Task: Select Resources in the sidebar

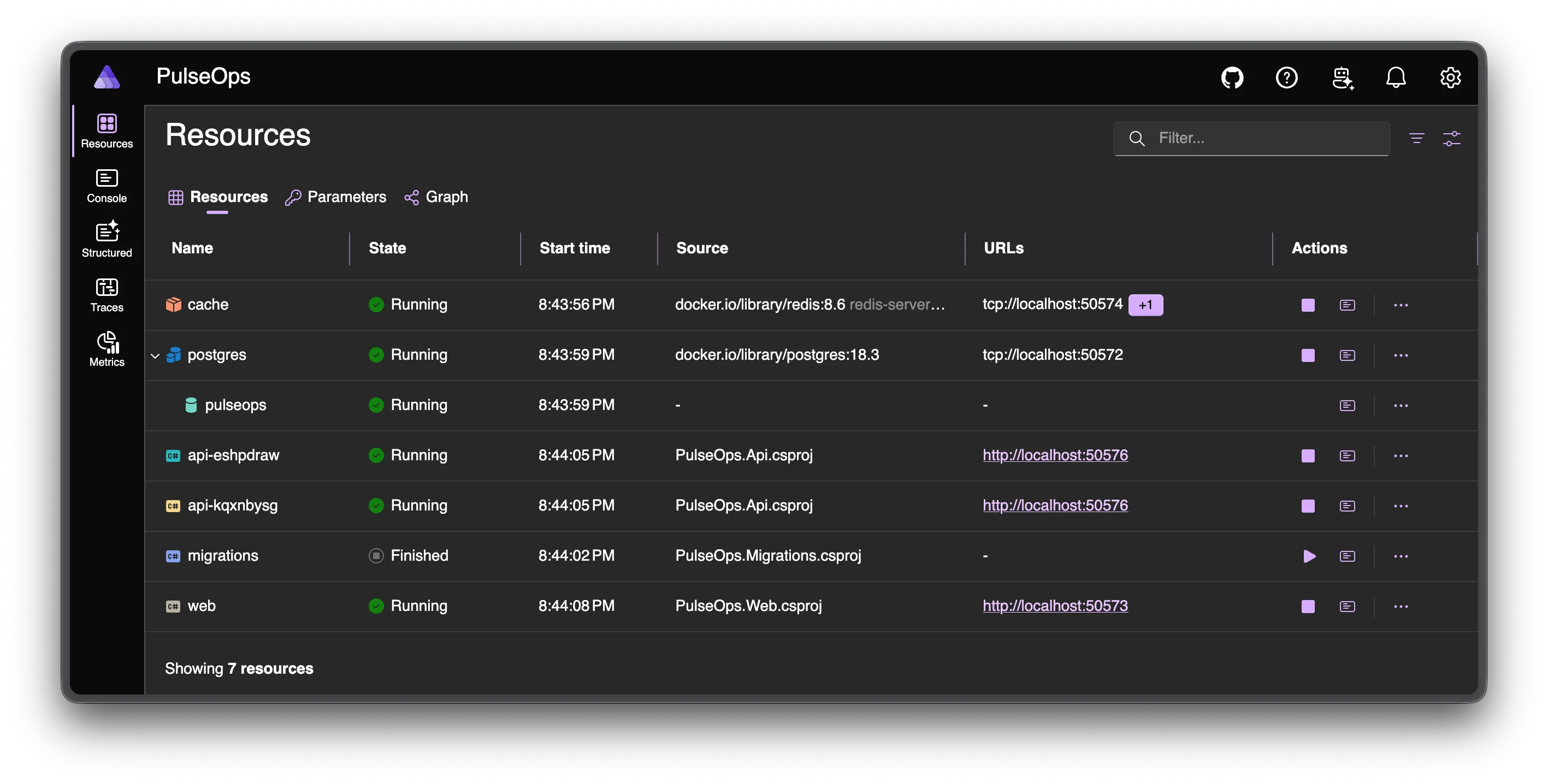Action: (107, 131)
